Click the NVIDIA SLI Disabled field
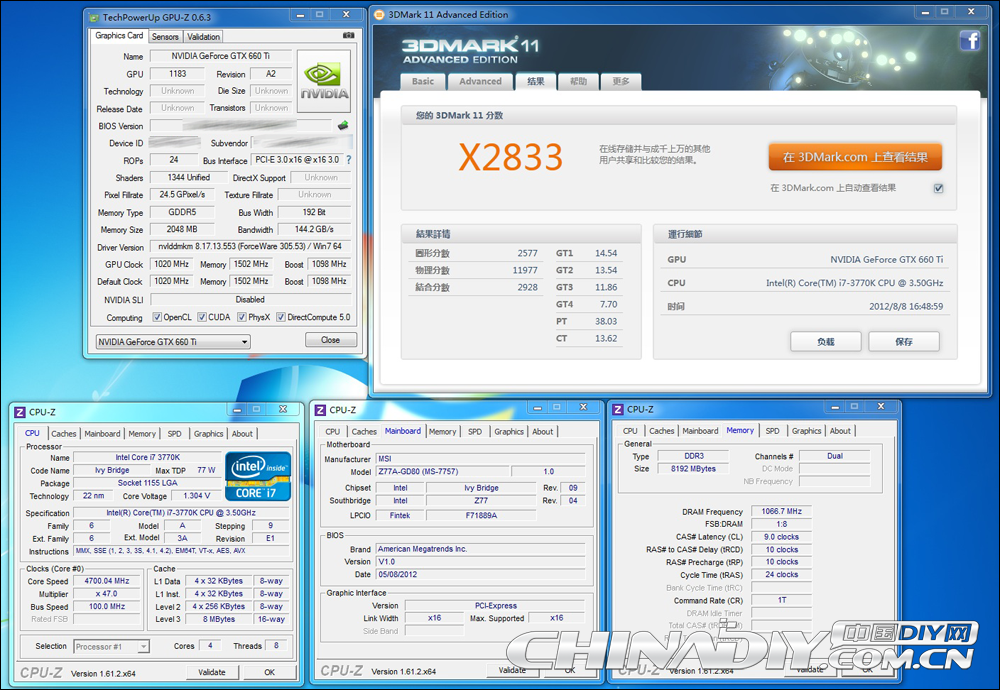The width and height of the screenshot is (1000, 690). 250,300
